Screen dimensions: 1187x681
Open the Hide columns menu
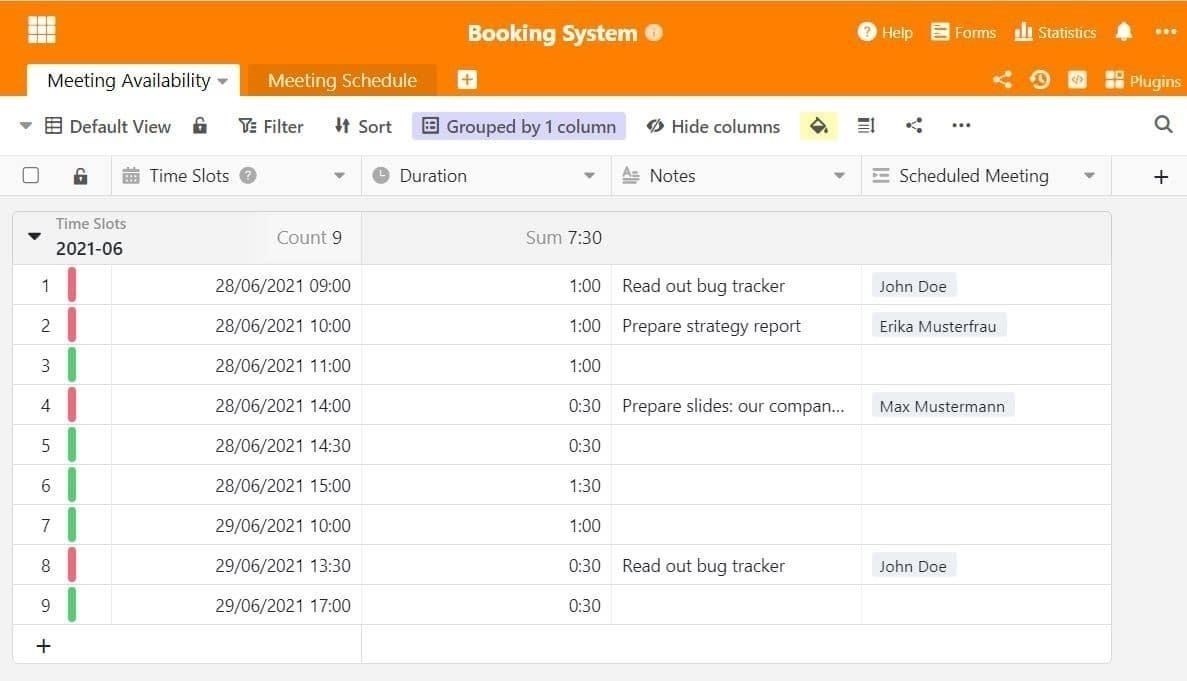(713, 126)
